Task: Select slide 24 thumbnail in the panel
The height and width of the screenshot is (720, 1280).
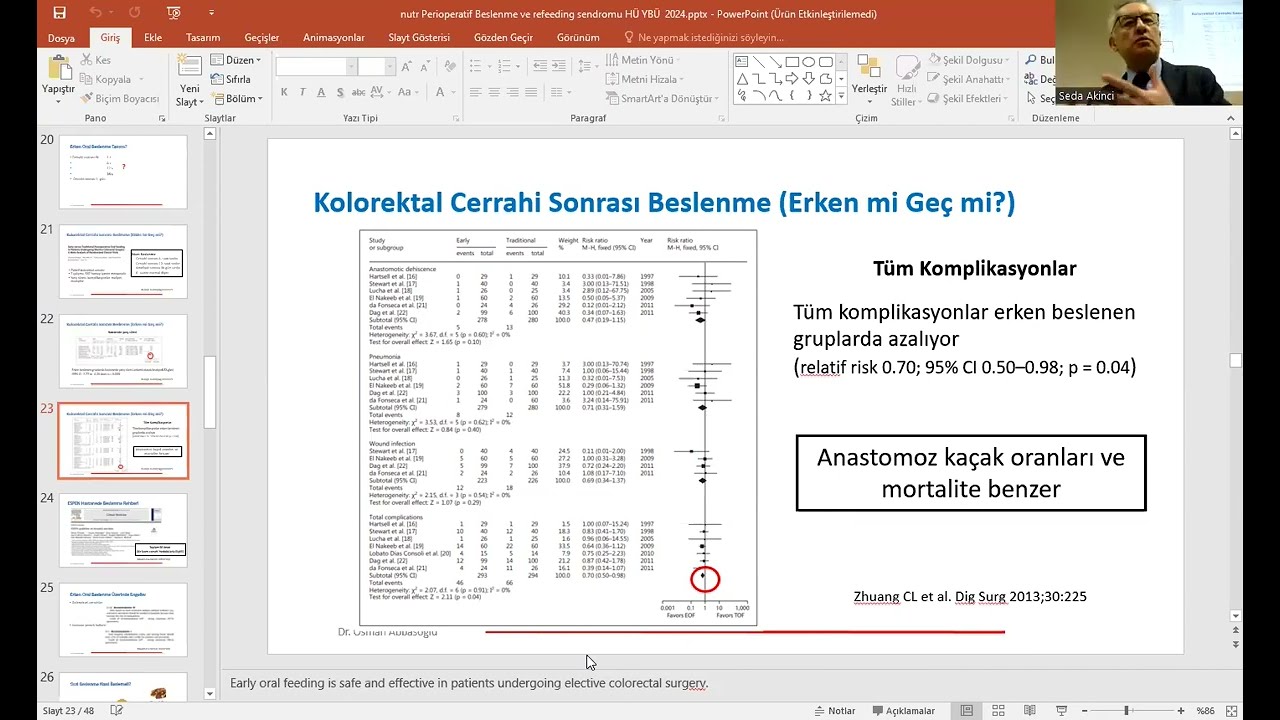Action: pos(123,530)
